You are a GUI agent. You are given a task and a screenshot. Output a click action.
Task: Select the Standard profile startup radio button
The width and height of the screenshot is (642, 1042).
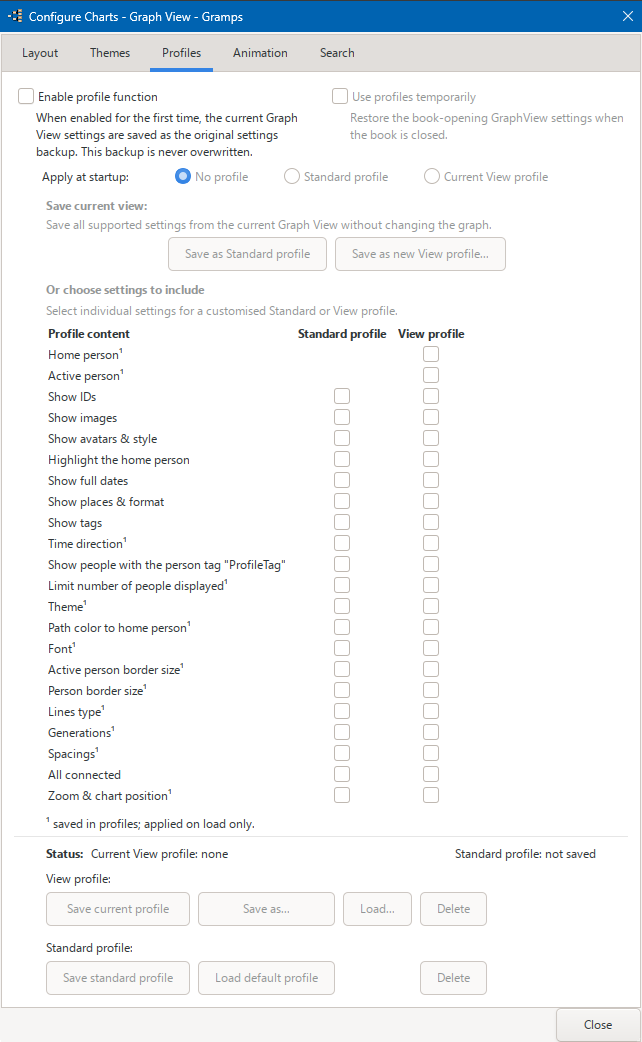tap(291, 177)
